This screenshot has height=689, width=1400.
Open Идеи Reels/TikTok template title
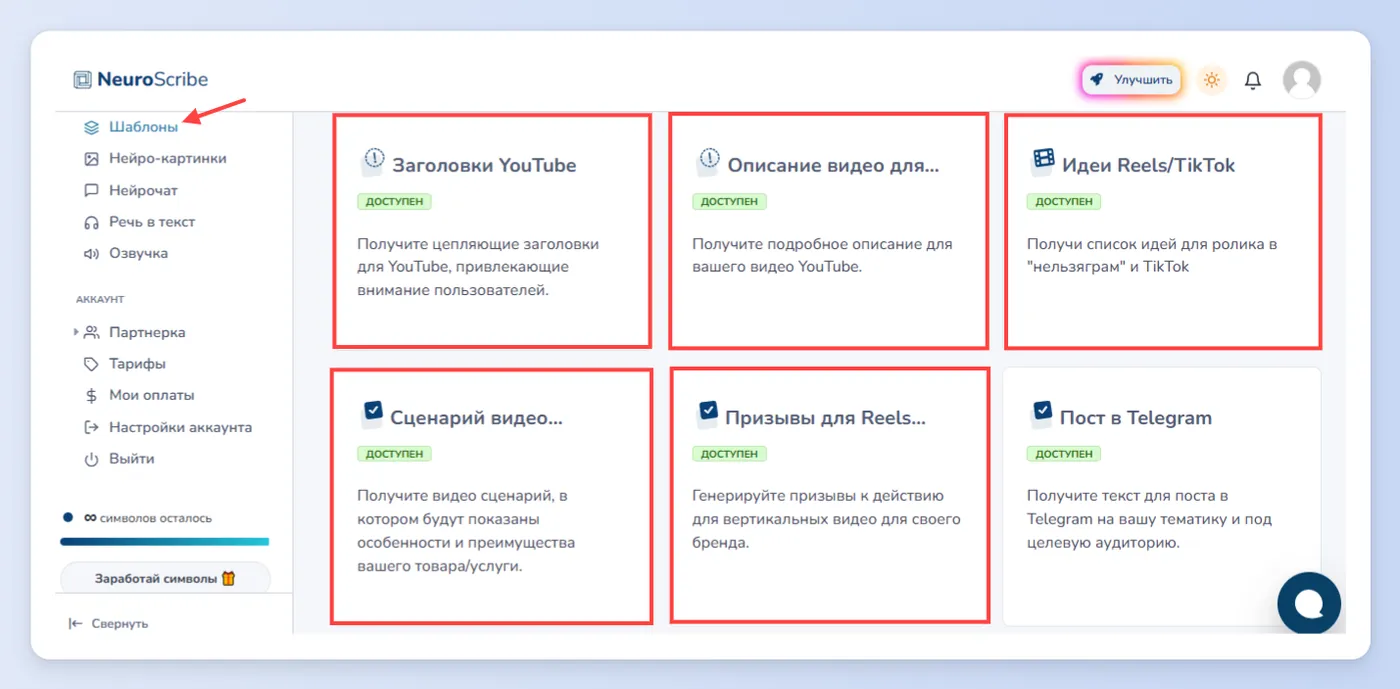[x=1149, y=165]
